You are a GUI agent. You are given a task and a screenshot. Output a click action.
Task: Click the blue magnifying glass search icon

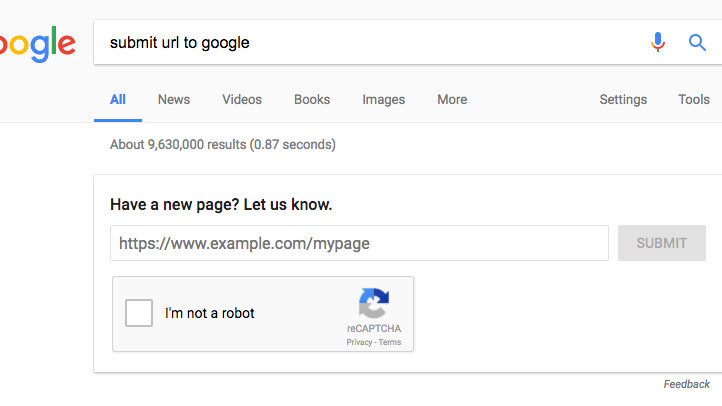[x=698, y=42]
